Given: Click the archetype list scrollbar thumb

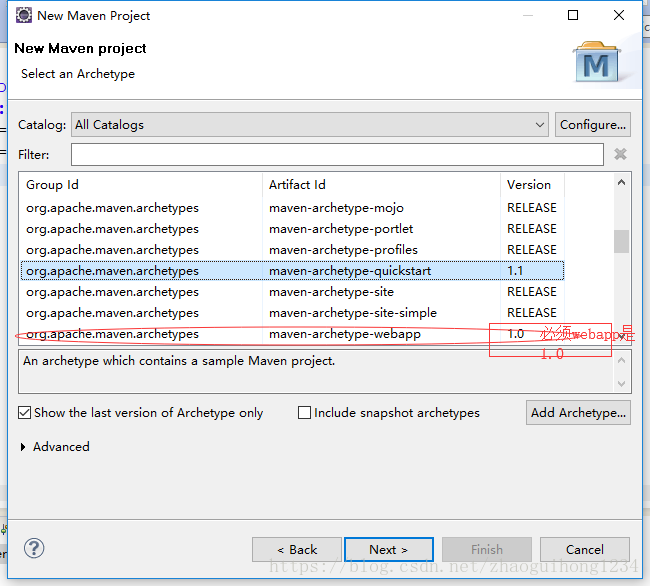Looking at the screenshot, I should coord(621,241).
